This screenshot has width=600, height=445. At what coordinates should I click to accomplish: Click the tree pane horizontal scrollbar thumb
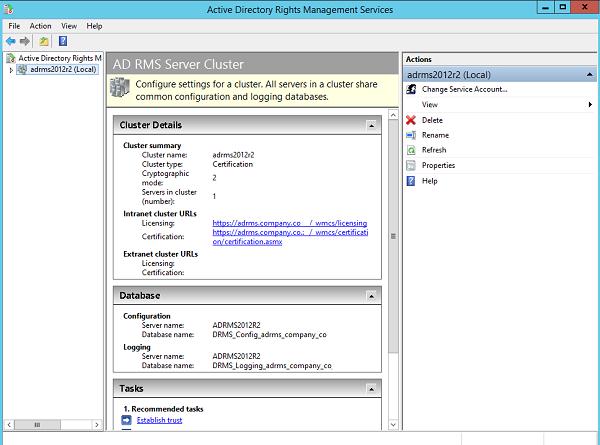[x=37, y=425]
